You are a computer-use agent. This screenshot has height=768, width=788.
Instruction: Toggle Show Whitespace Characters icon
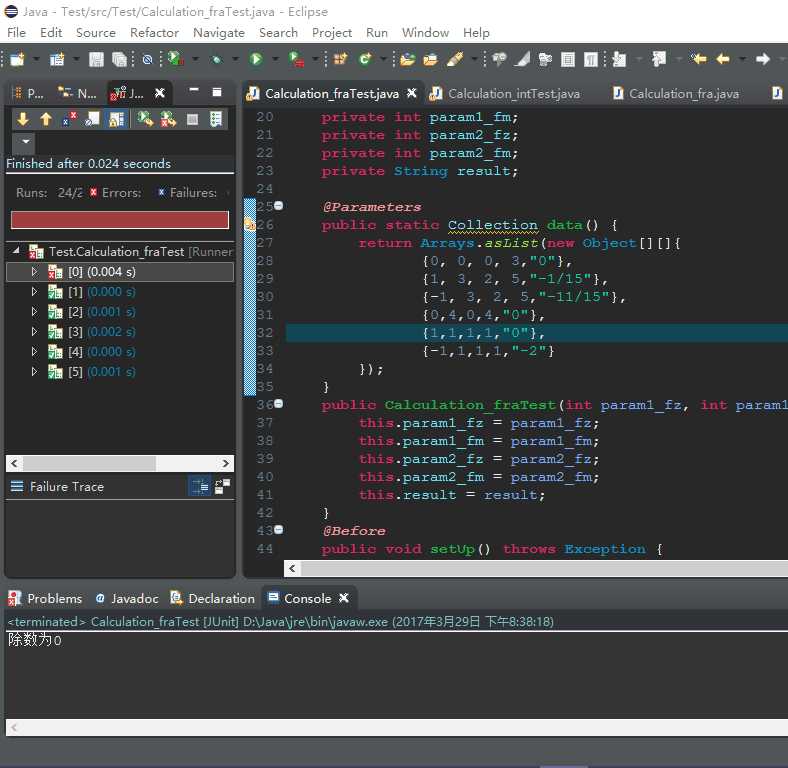click(591, 59)
